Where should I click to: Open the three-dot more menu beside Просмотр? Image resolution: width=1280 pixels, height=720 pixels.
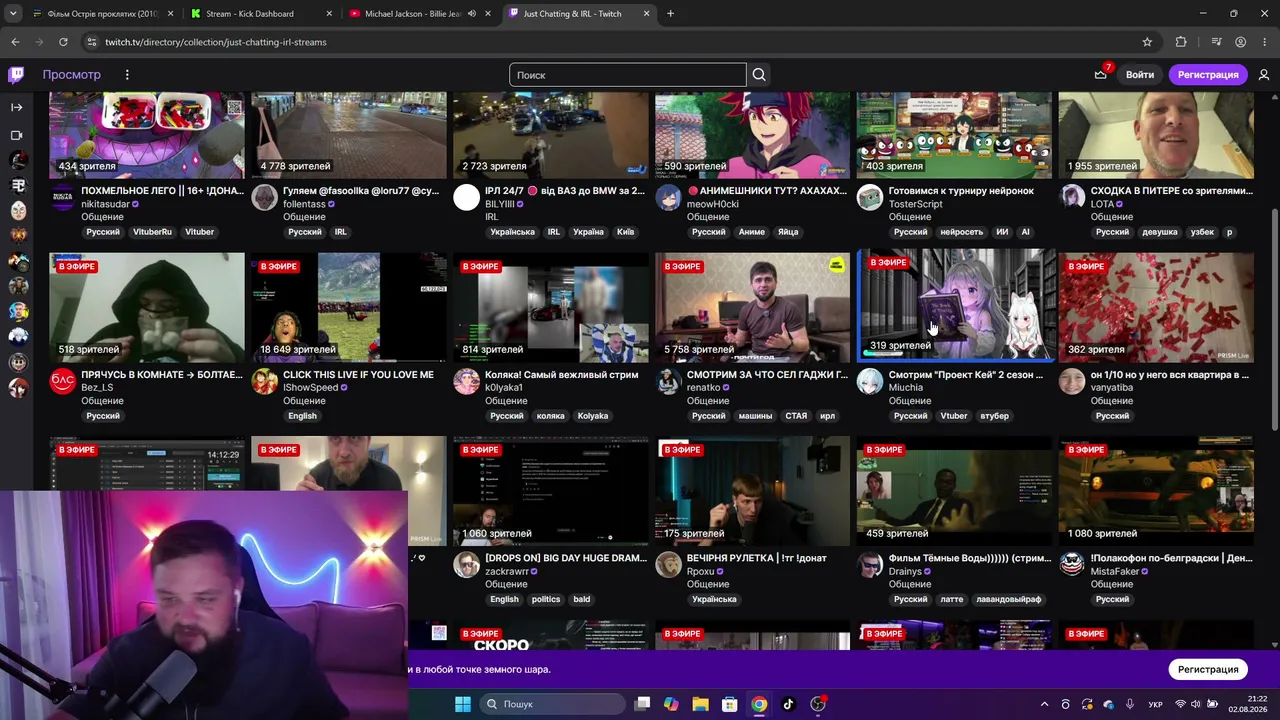(127, 75)
